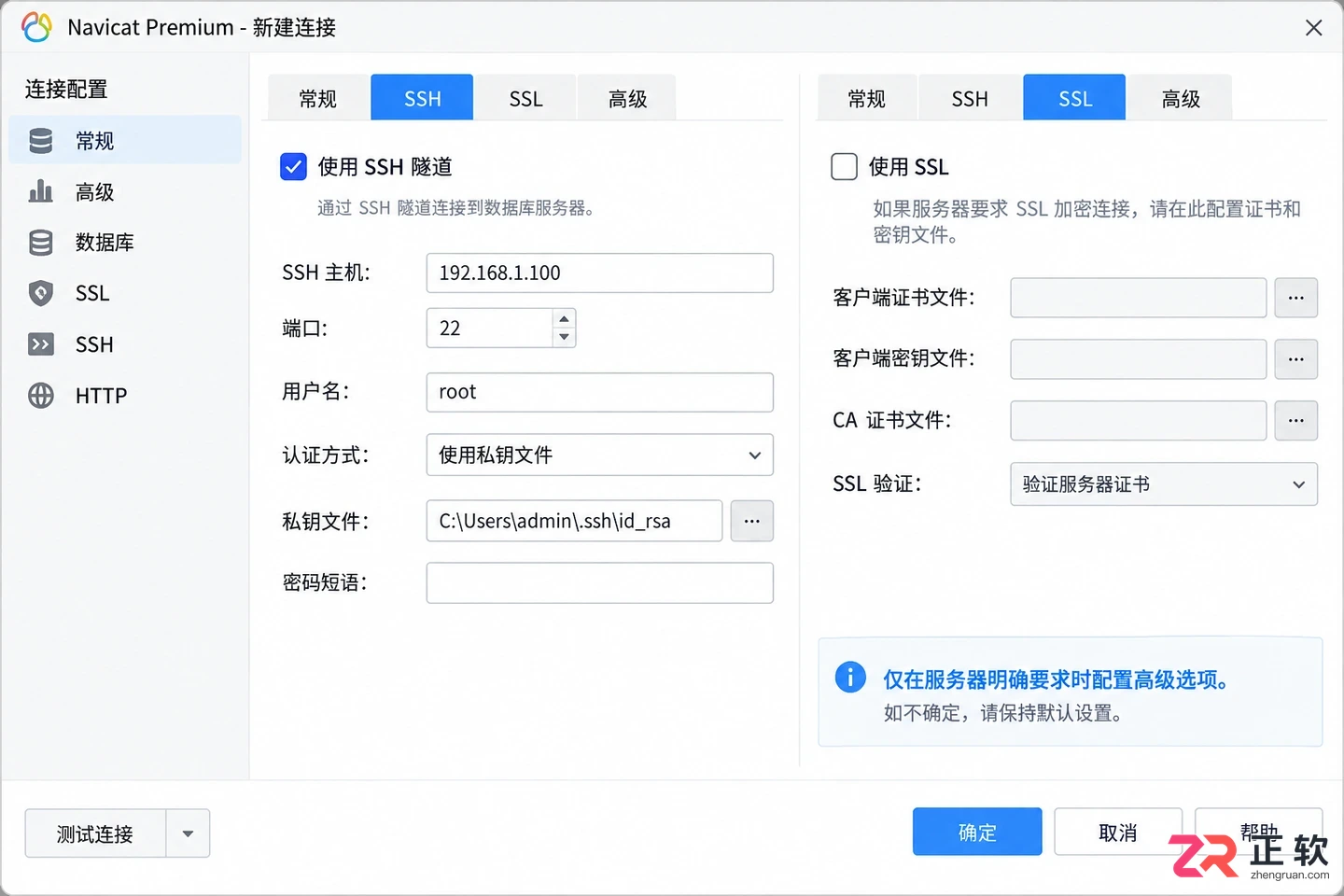Click the text 通过 SSH 隧道连接到数据库服务器
Image resolution: width=1344 pixels, height=896 pixels.
455,208
